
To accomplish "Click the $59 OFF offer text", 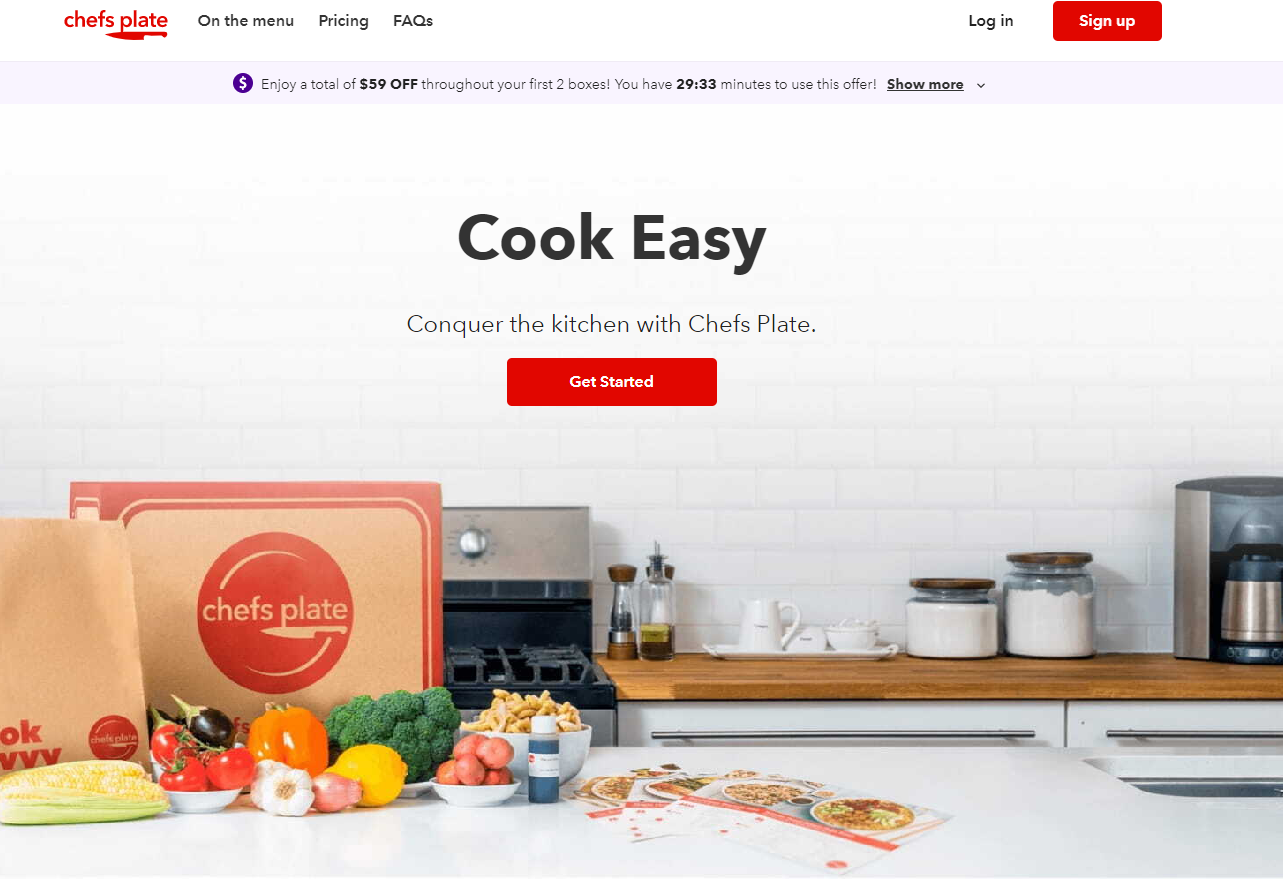I will 389,85.
